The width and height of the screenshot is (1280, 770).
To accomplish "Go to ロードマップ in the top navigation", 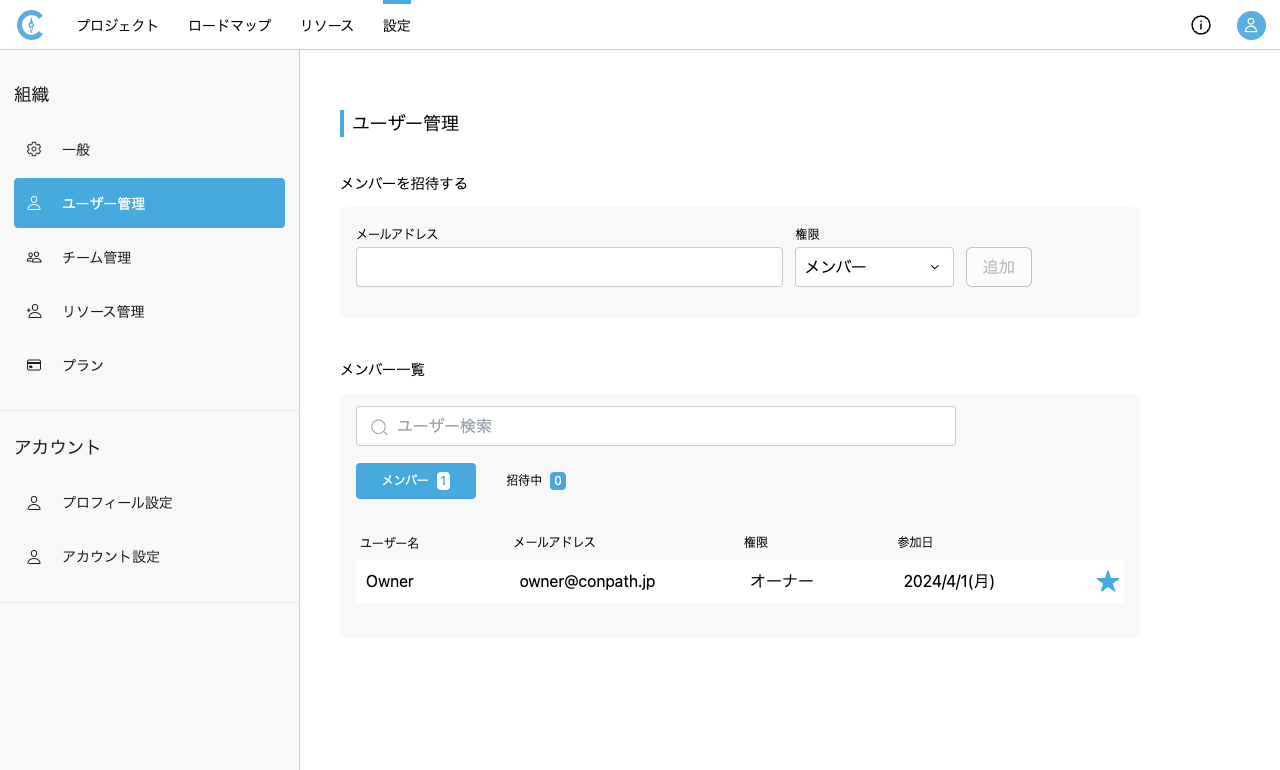I will tap(229, 26).
